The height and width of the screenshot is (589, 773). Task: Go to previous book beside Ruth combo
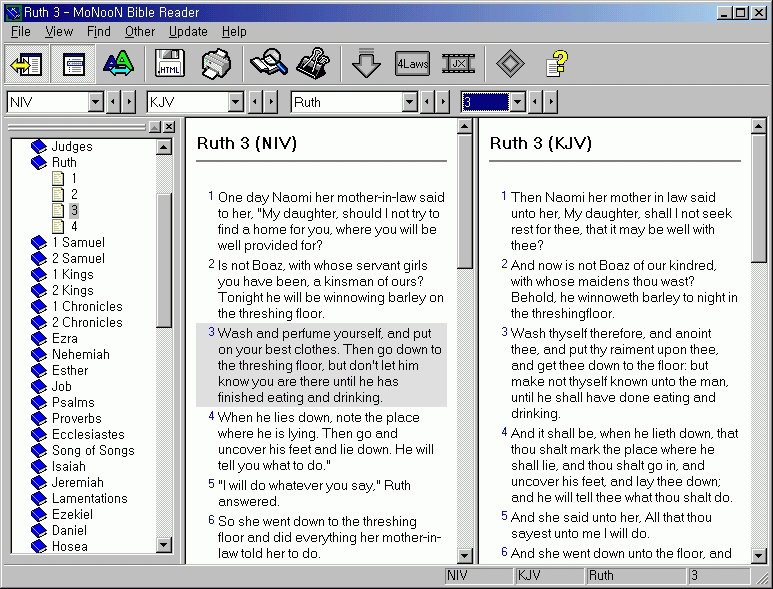click(427, 103)
